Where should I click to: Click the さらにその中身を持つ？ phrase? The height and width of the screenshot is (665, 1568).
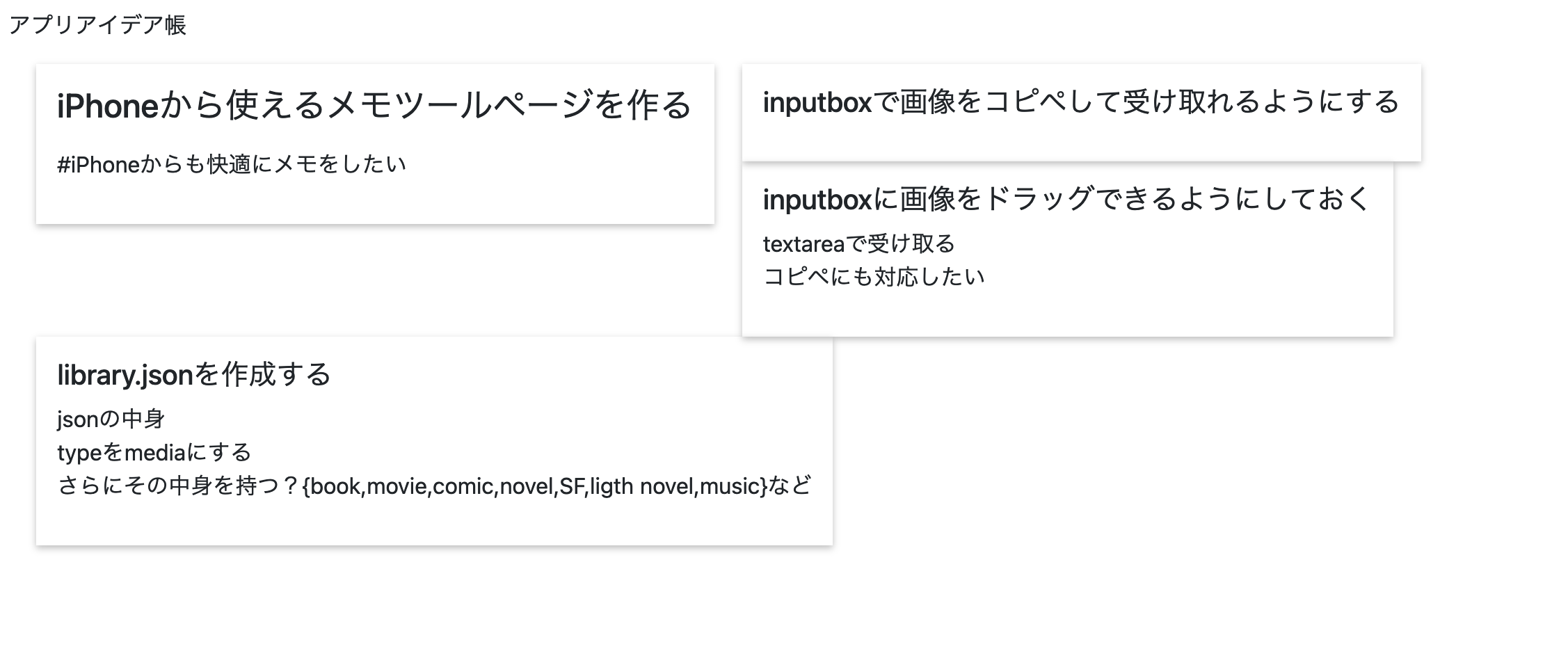pyautogui.click(x=179, y=486)
